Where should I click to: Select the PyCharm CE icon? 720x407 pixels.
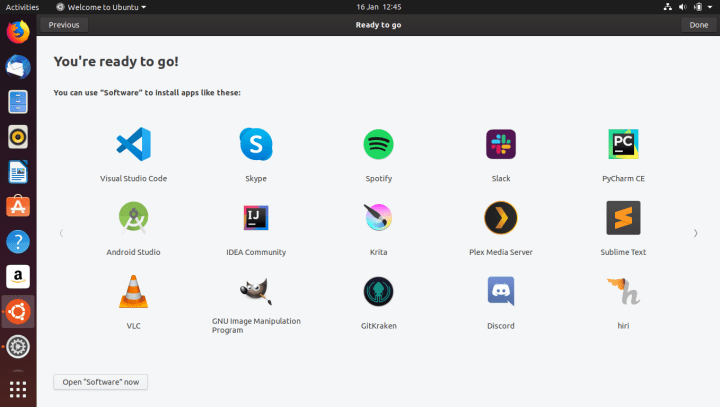[623, 144]
